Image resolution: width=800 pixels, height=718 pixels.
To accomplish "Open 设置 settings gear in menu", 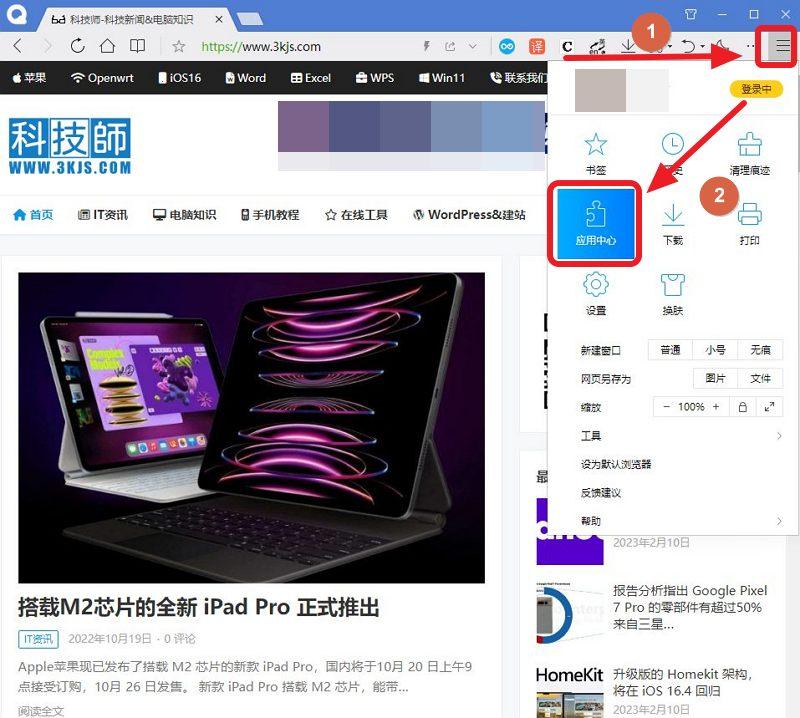I will pos(595,294).
